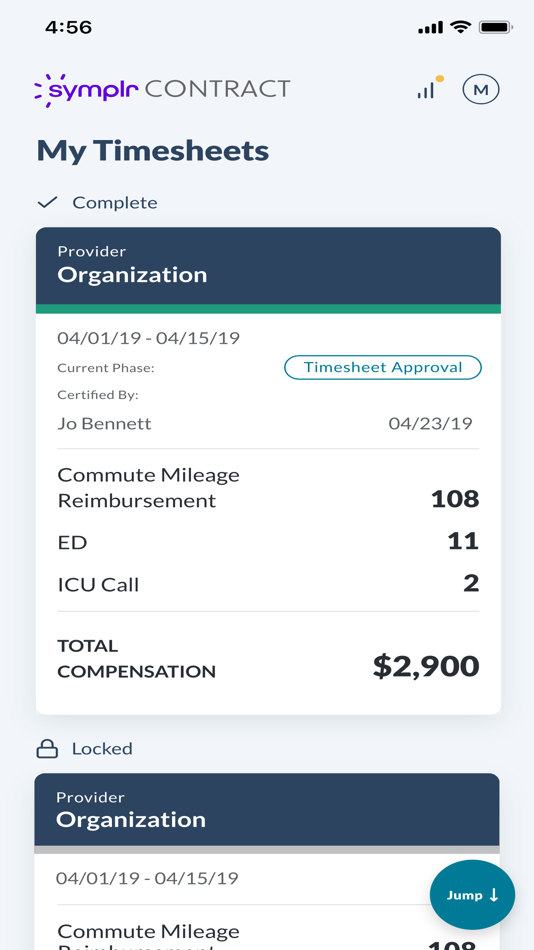Select the ED value 11
534x950 pixels.
click(x=463, y=540)
